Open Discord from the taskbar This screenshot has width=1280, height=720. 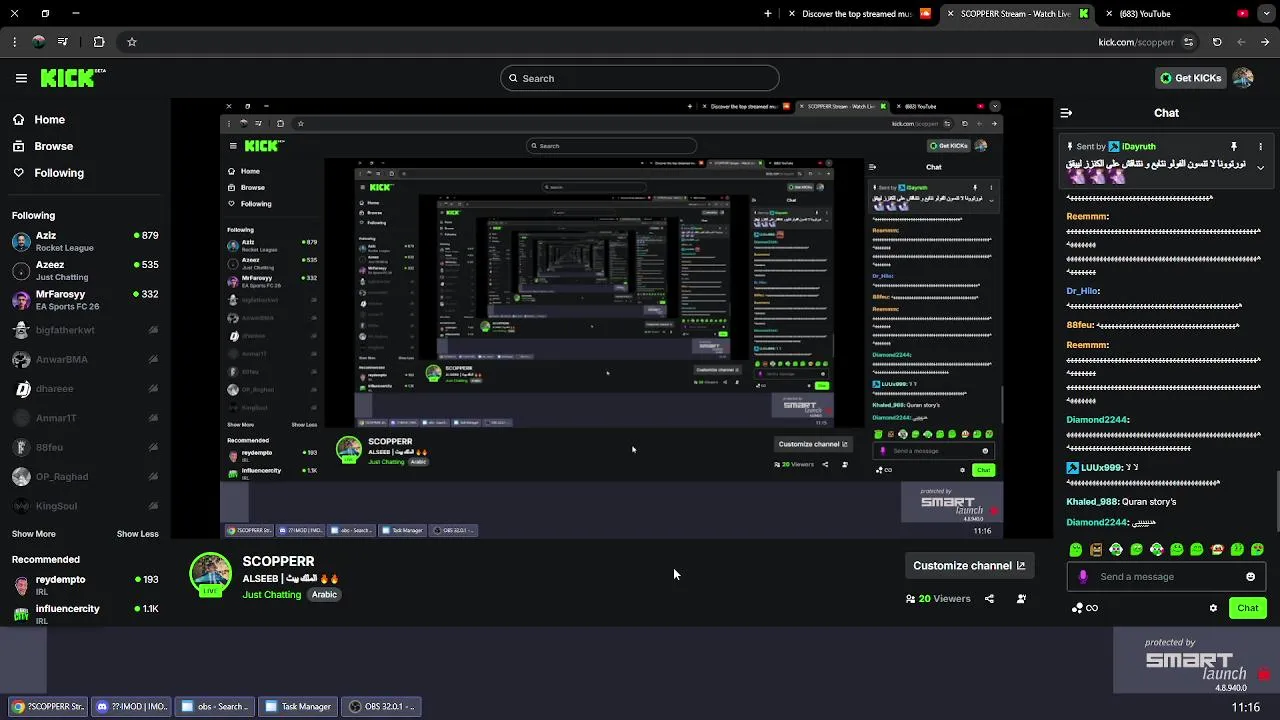pos(130,707)
